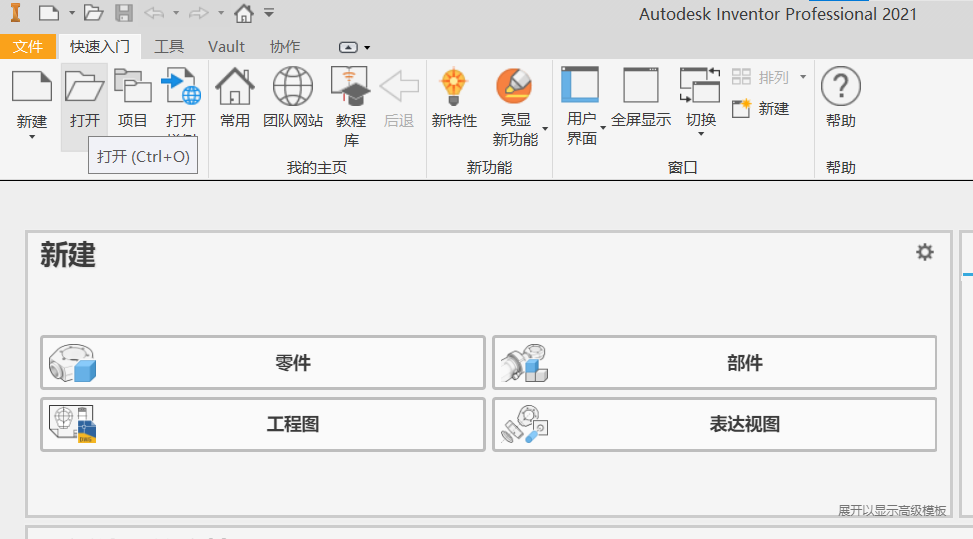The height and width of the screenshot is (539, 973).
Task: Click the 新建 new window button in 窗口 panel
Action: click(761, 109)
